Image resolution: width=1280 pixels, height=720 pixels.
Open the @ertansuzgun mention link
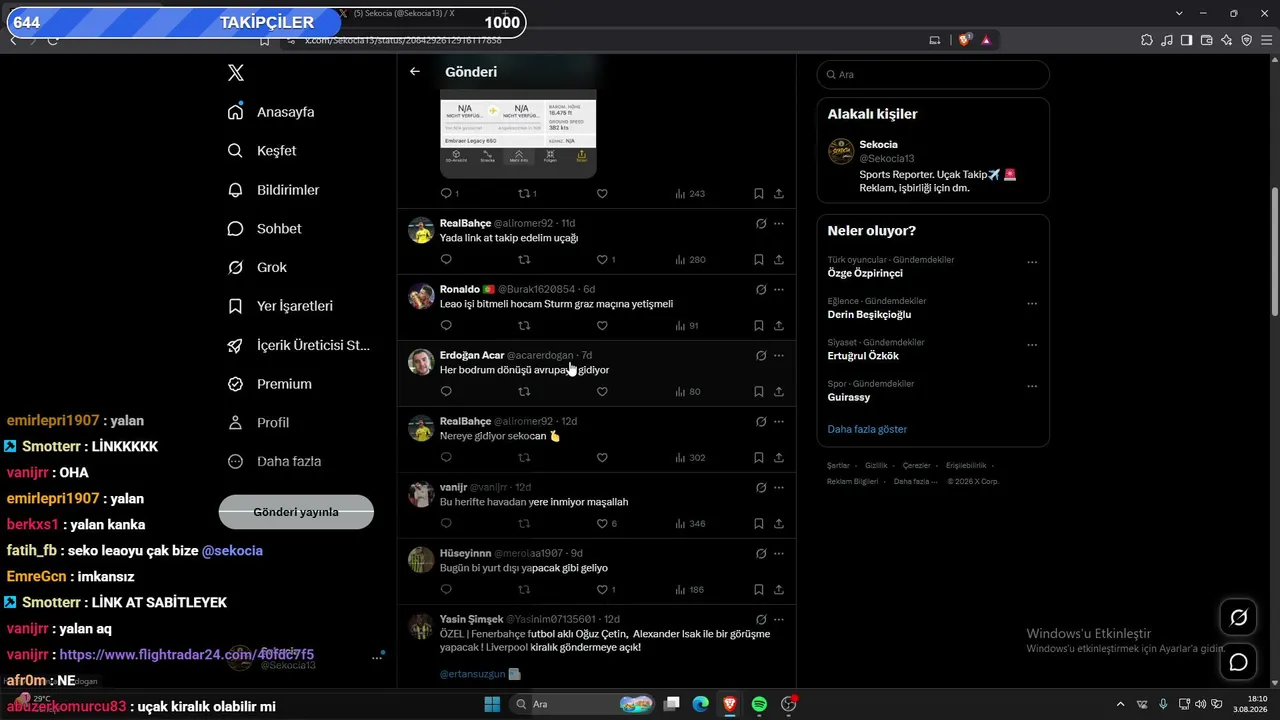[472, 674]
